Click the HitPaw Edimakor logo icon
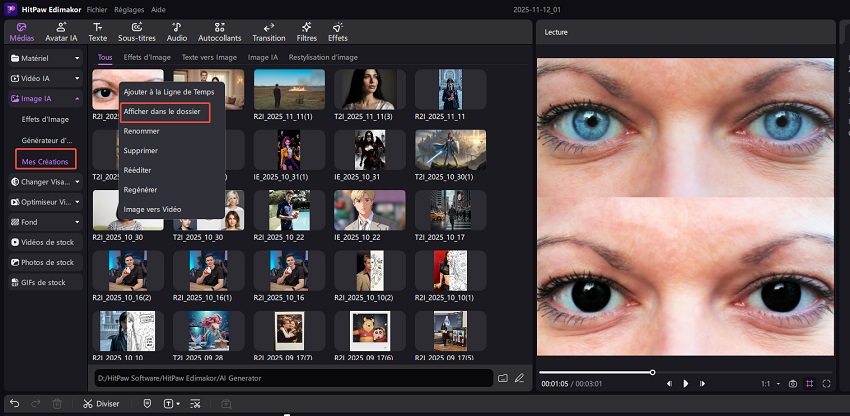 point(10,9)
